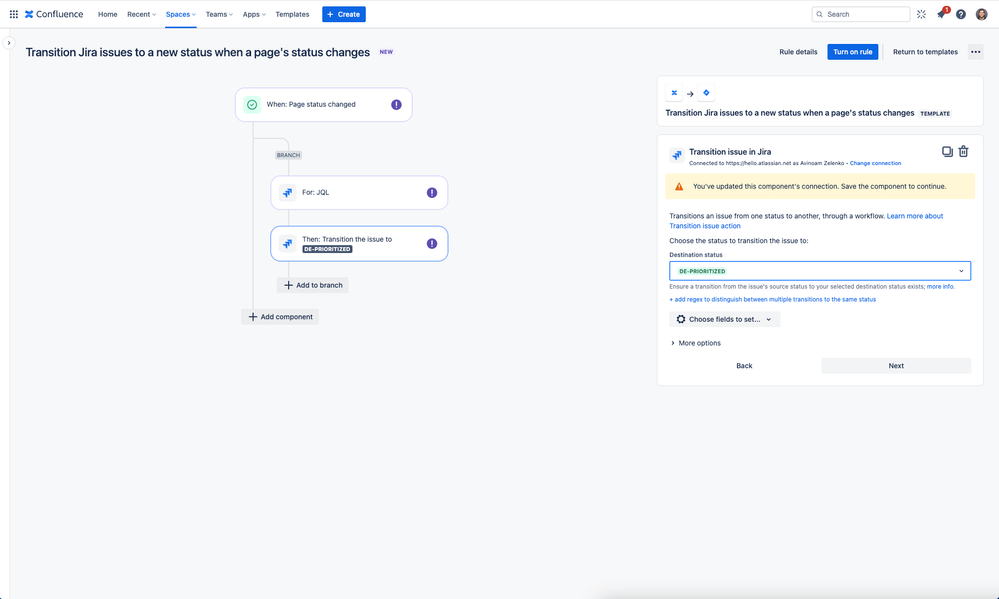Click warning icon on Transition the issue component
Image resolution: width=999 pixels, height=599 pixels.
432,243
